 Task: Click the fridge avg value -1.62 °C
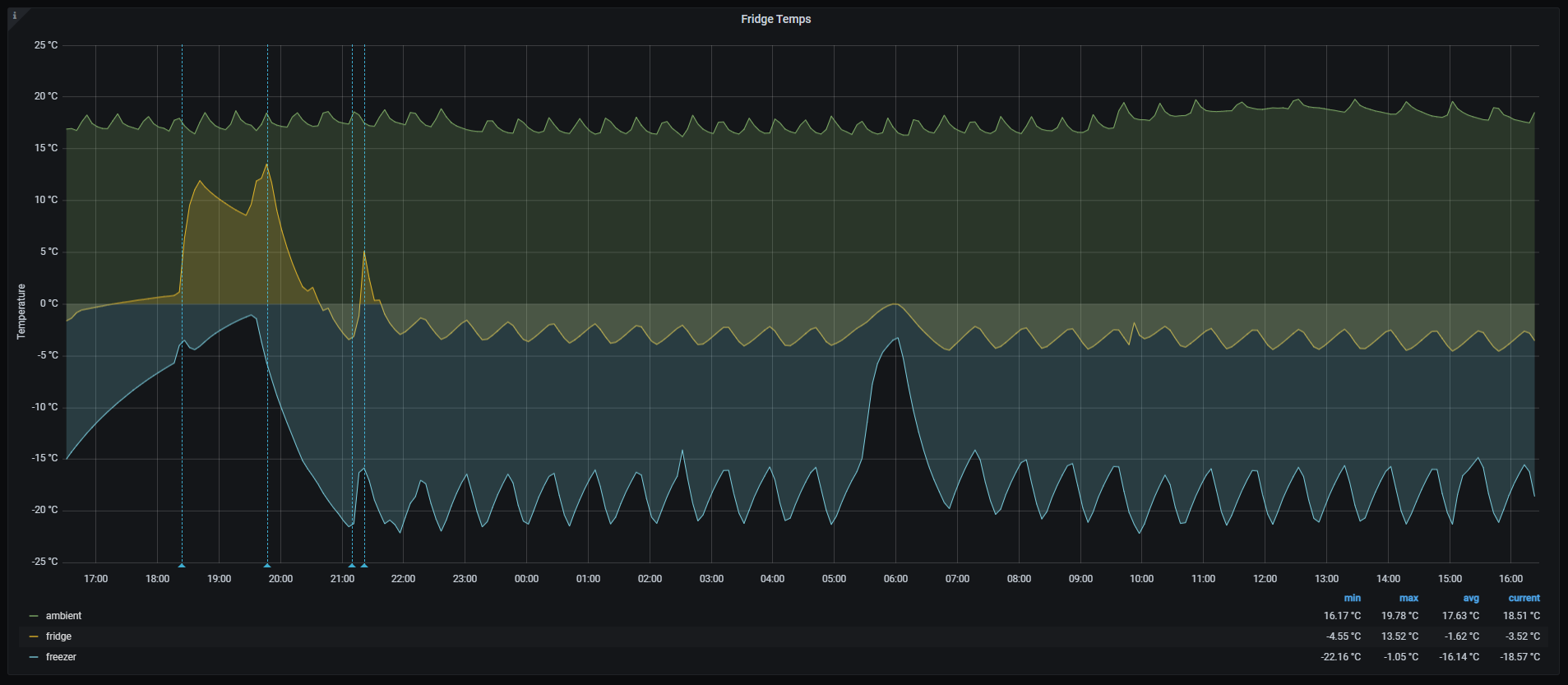[x=1462, y=636]
